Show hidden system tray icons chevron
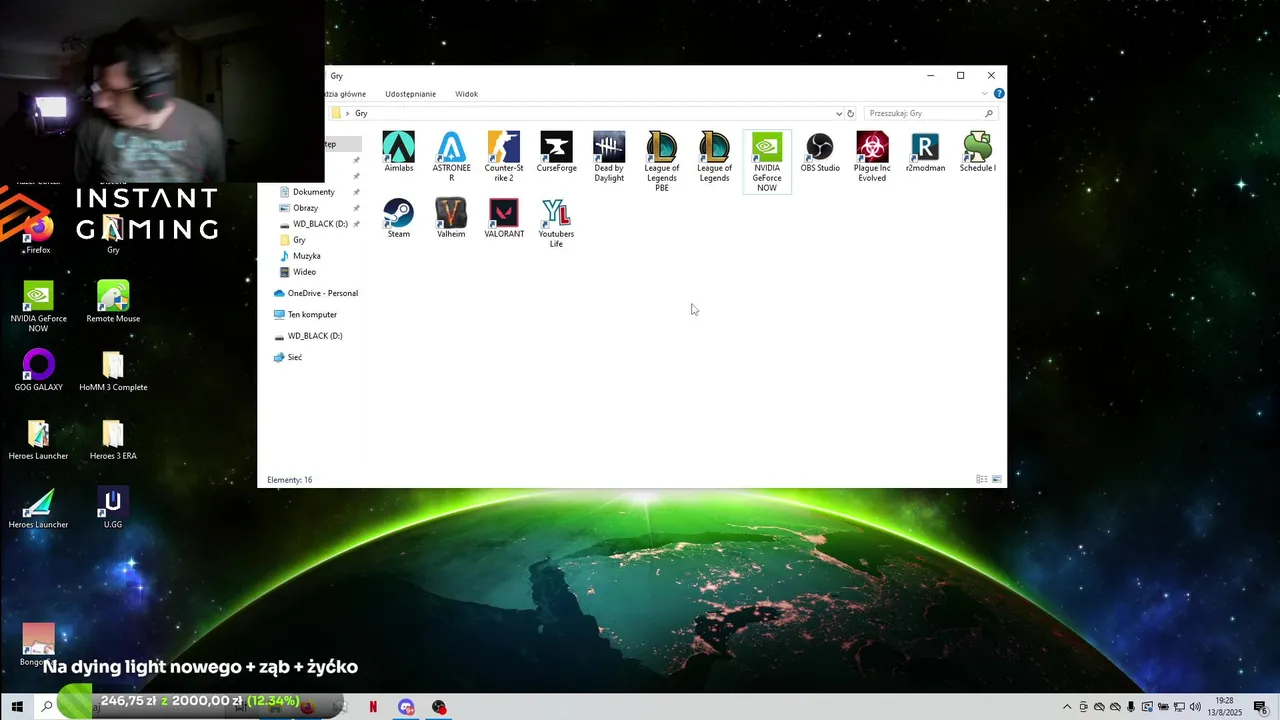Viewport: 1280px width, 720px height. coord(1066,707)
